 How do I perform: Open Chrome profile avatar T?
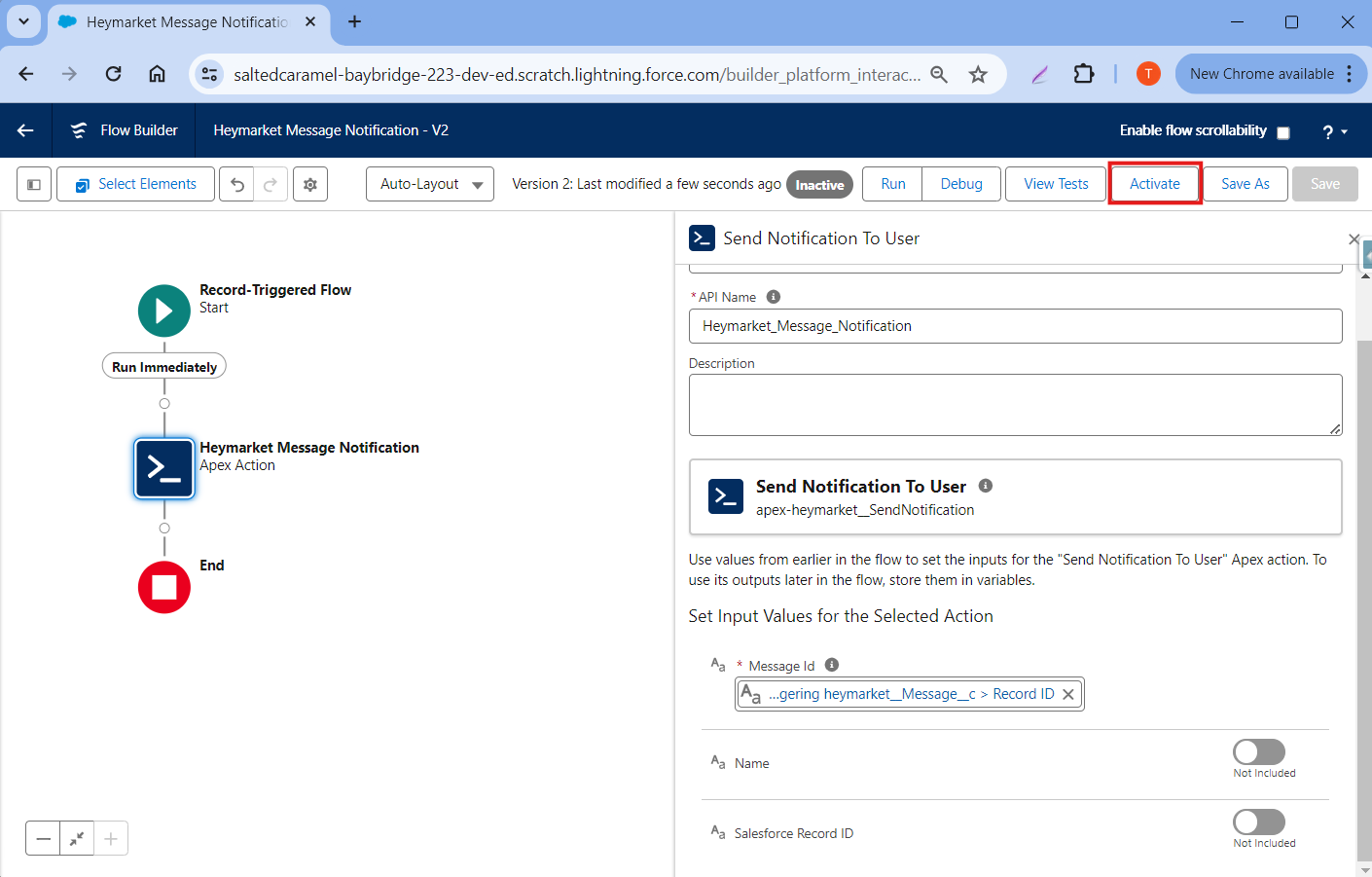[1148, 74]
